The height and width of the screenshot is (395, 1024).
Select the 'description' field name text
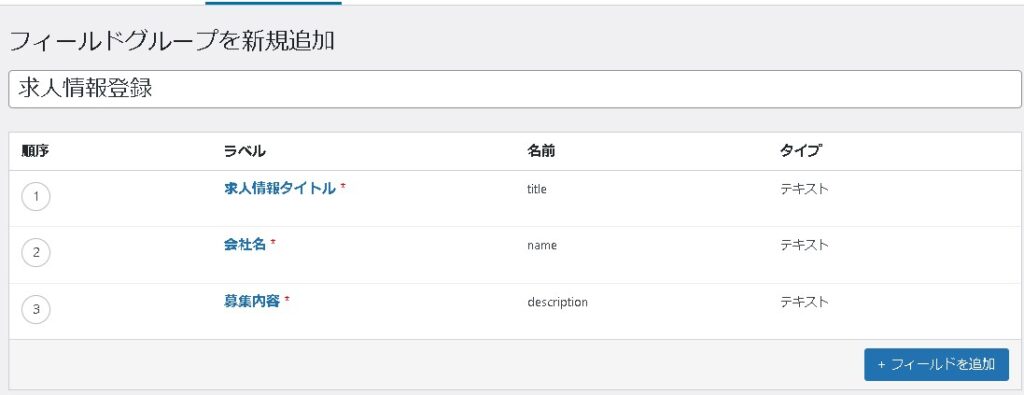(558, 302)
